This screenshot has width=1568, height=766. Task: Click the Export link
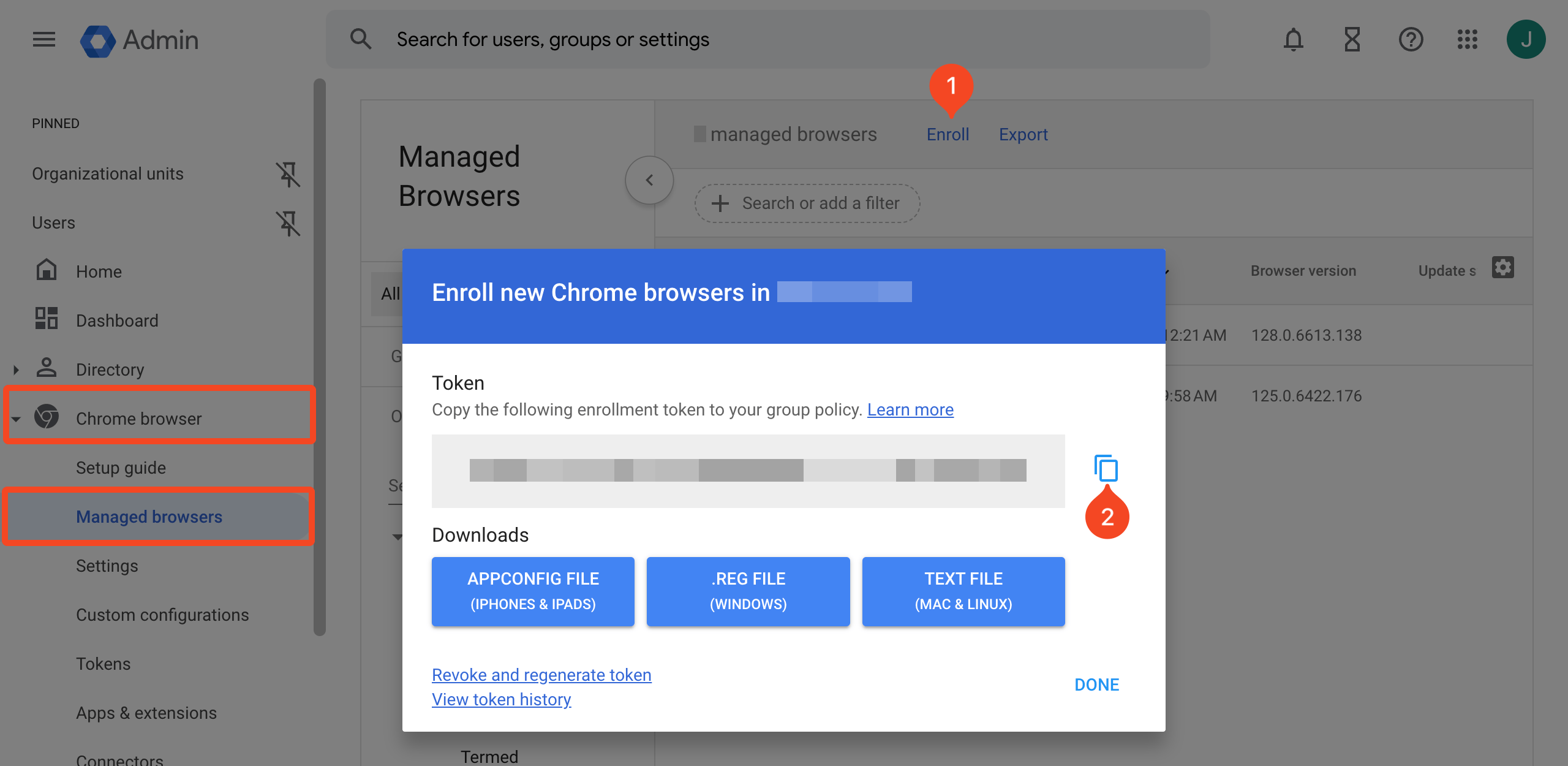pyautogui.click(x=1023, y=134)
